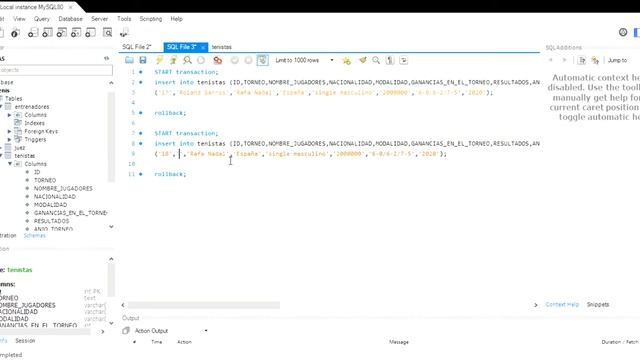640x360 pixels.
Task: Click the Commit transaction icon
Action: [x=234, y=60]
